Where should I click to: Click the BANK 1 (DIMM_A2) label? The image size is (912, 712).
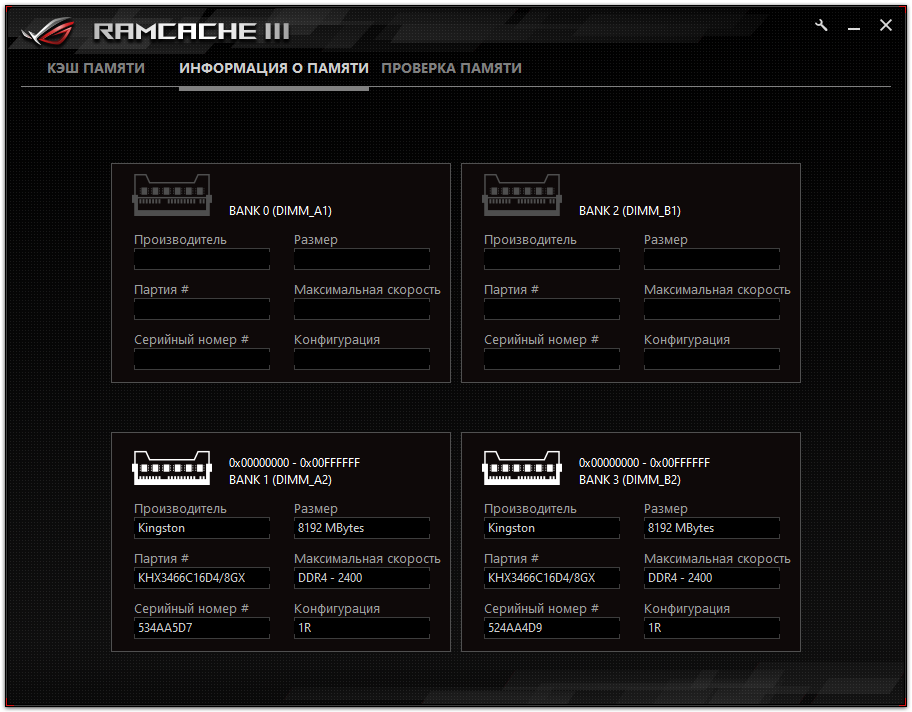click(280, 479)
